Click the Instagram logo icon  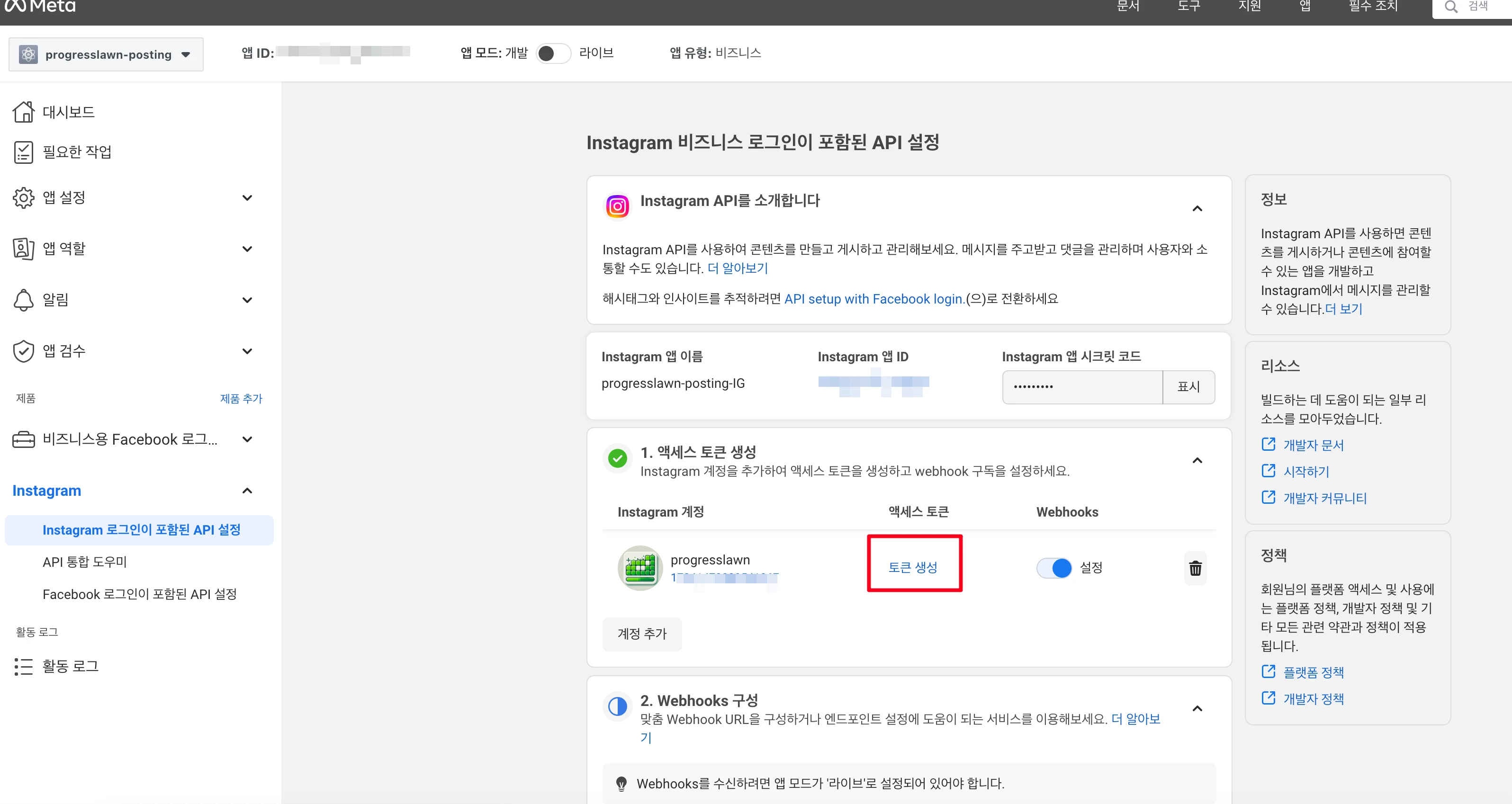(x=617, y=206)
